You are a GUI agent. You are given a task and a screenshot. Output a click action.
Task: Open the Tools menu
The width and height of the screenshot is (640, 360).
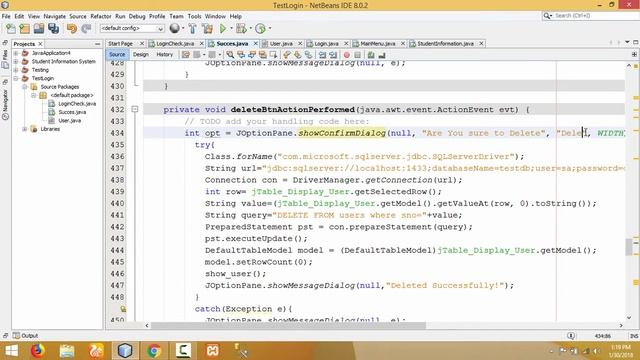(194, 16)
